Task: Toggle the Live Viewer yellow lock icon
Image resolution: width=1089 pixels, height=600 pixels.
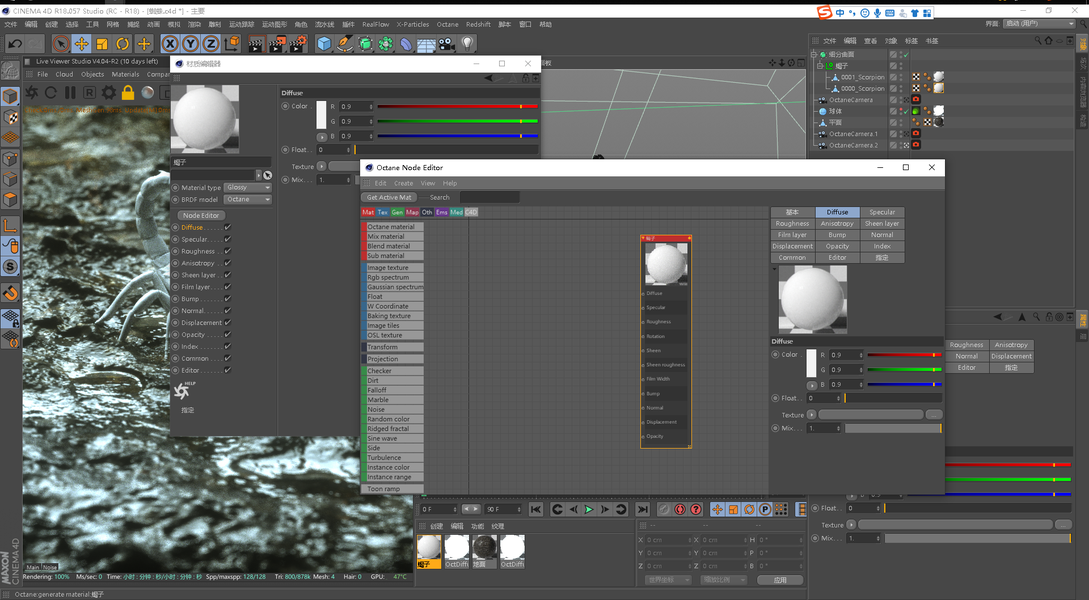Action: (x=128, y=92)
